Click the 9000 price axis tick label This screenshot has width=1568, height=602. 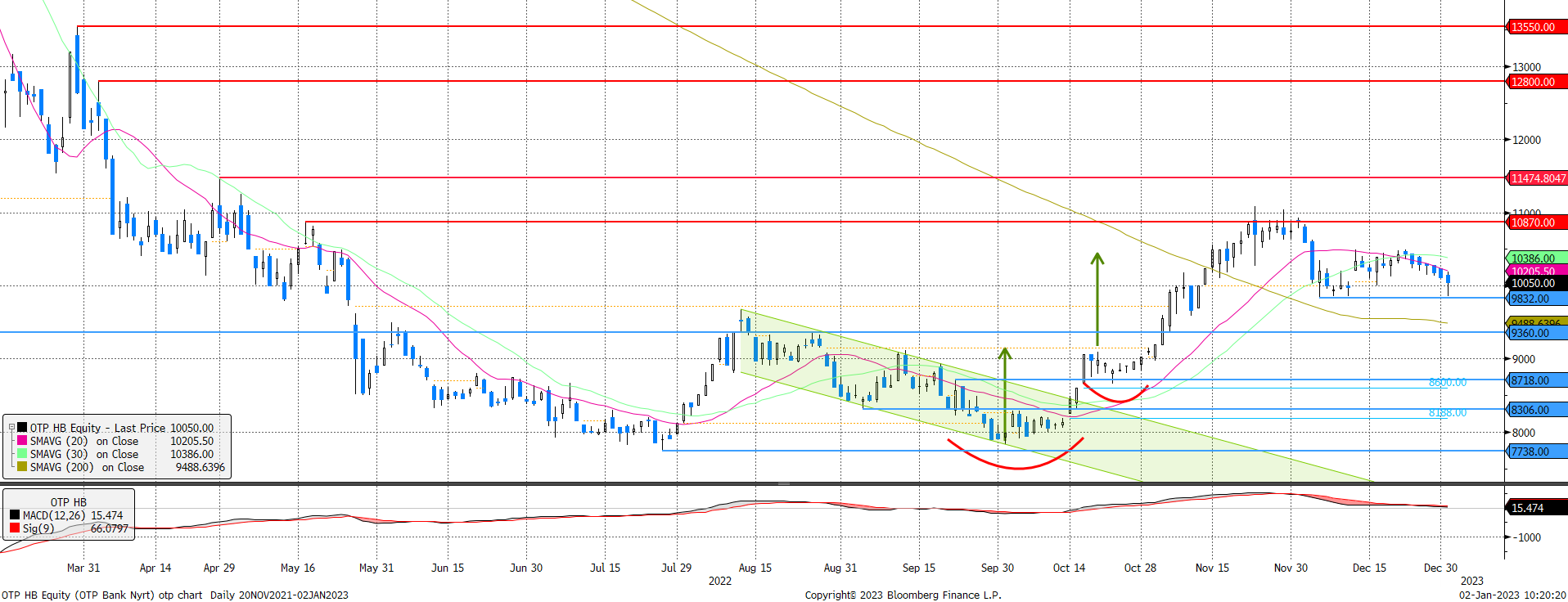[1523, 359]
